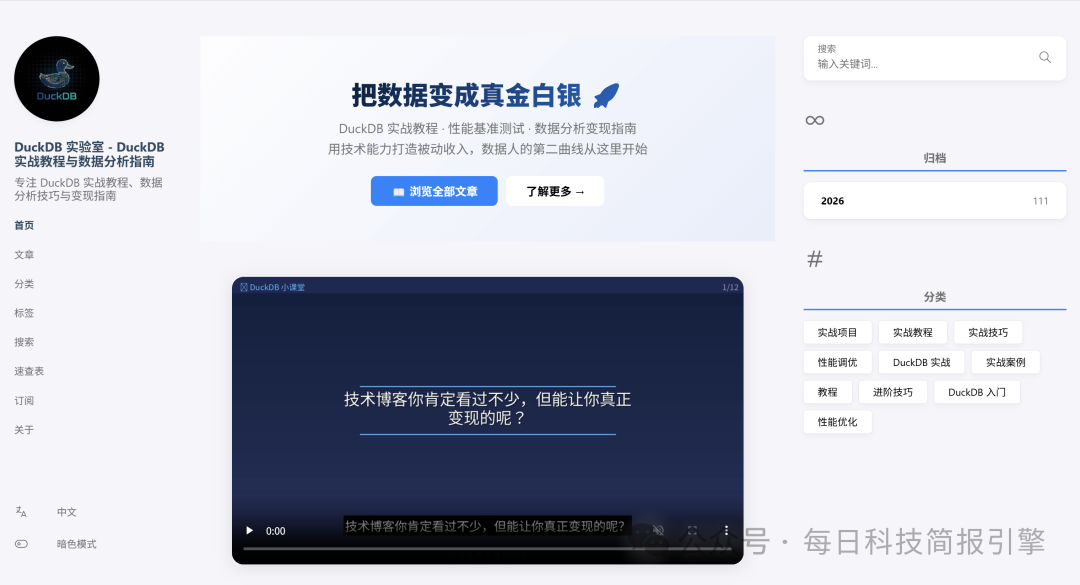The width and height of the screenshot is (1080, 585).
Task: Click the 1/12 slide counter
Action: coord(730,287)
